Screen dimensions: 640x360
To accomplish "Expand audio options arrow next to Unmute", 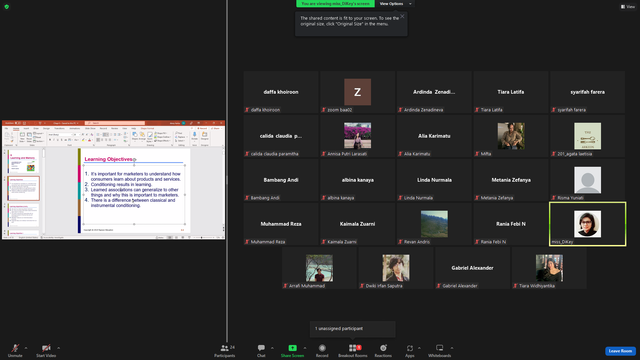I will [x=26, y=348].
